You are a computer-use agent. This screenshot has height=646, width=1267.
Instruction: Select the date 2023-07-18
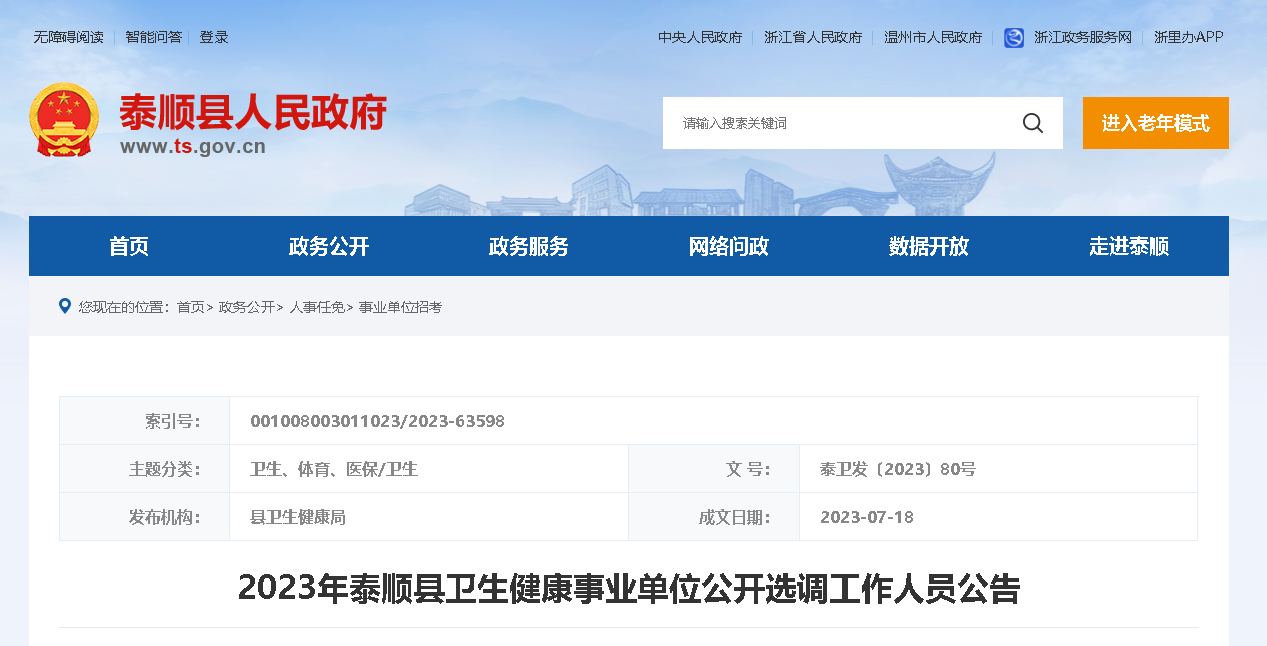pyautogui.click(x=867, y=517)
